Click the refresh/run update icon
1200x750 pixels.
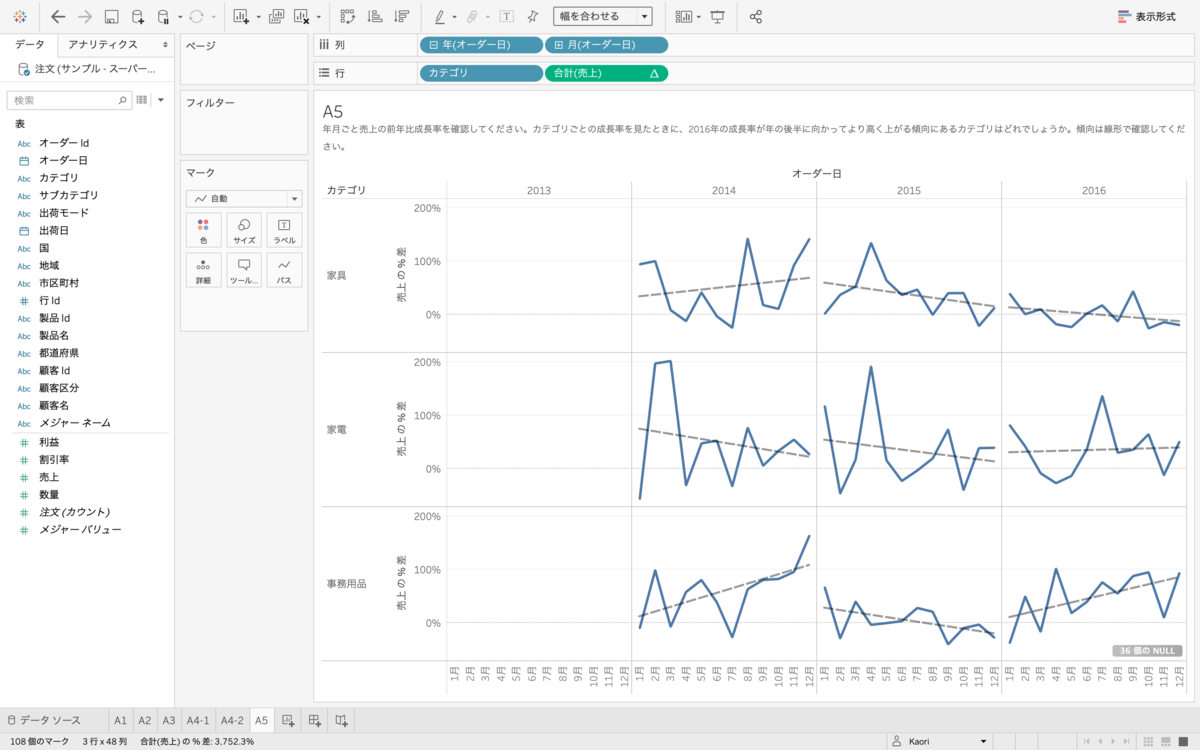[196, 16]
